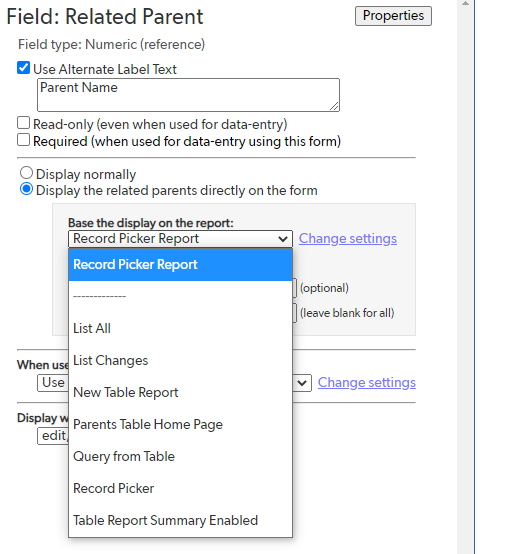Click the scrollbar up arrow
The width and height of the screenshot is (517, 554).
(x=465, y=3)
